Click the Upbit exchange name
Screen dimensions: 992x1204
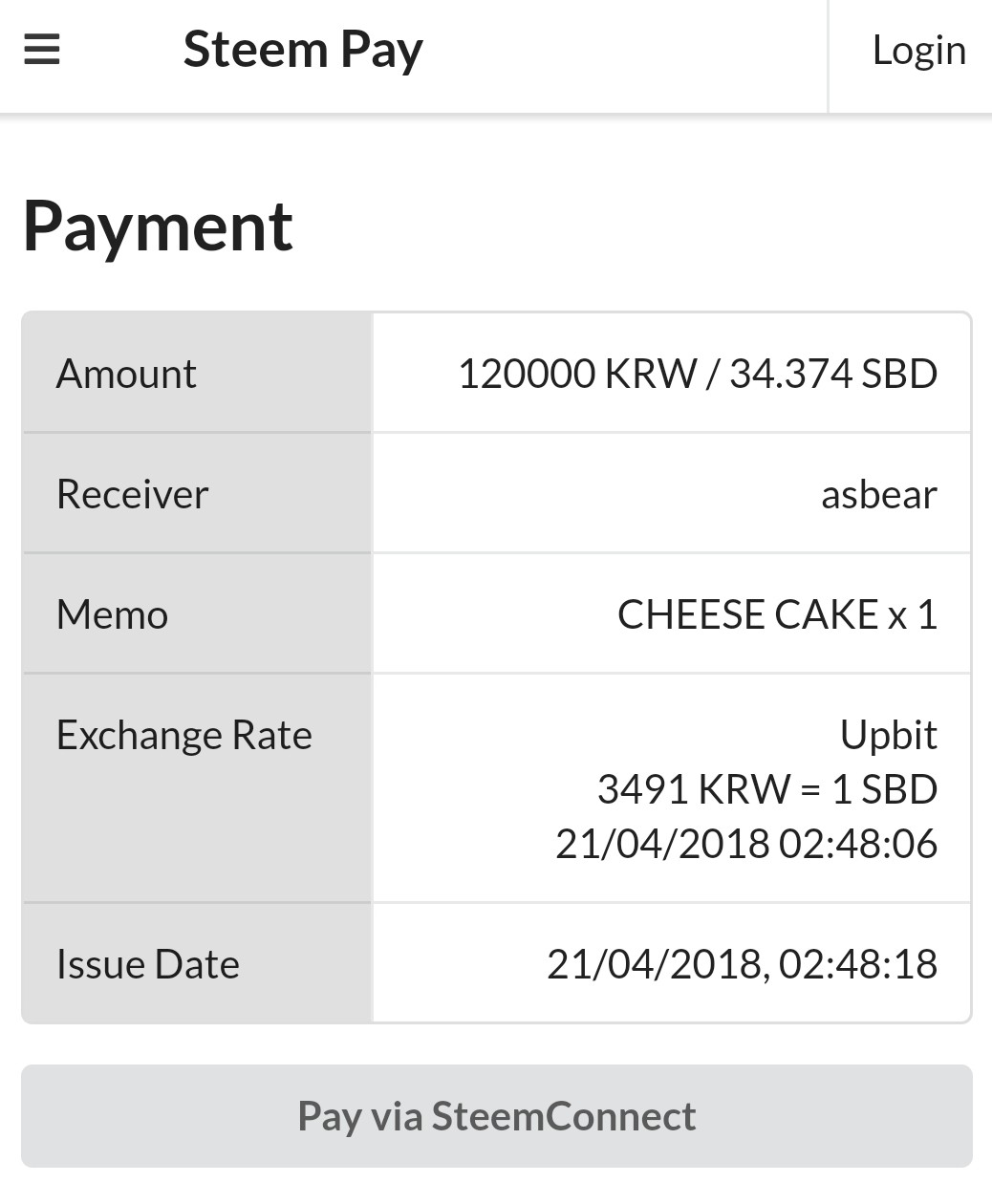click(x=888, y=735)
